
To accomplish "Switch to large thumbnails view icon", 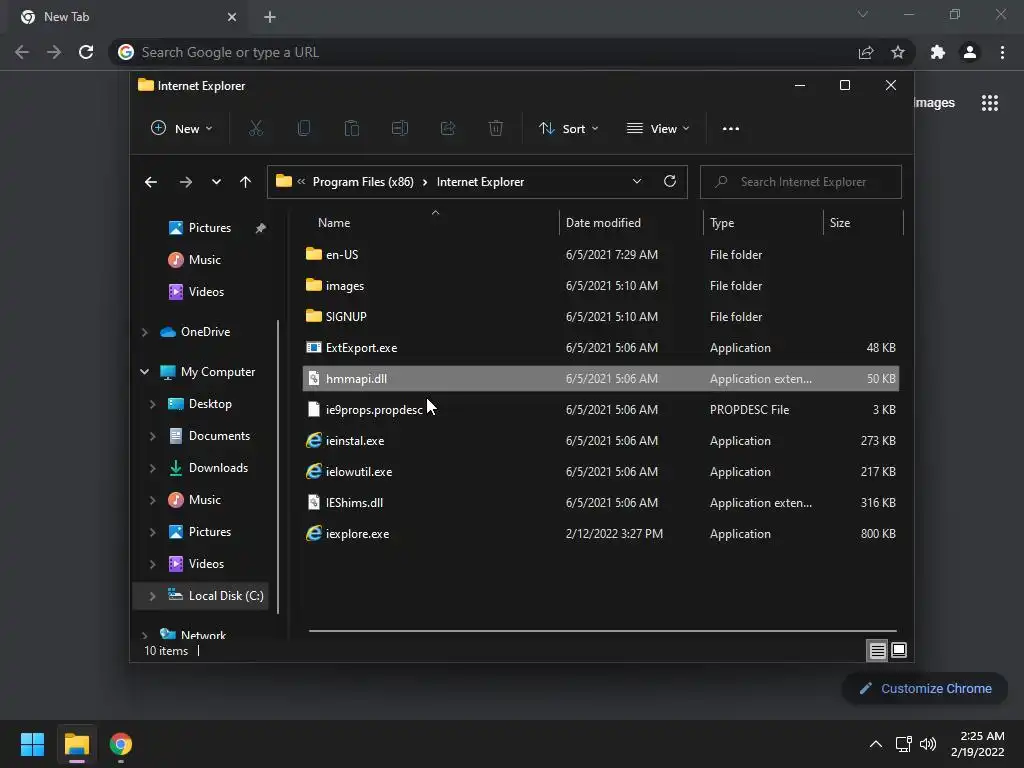I will pyautogui.click(x=899, y=650).
